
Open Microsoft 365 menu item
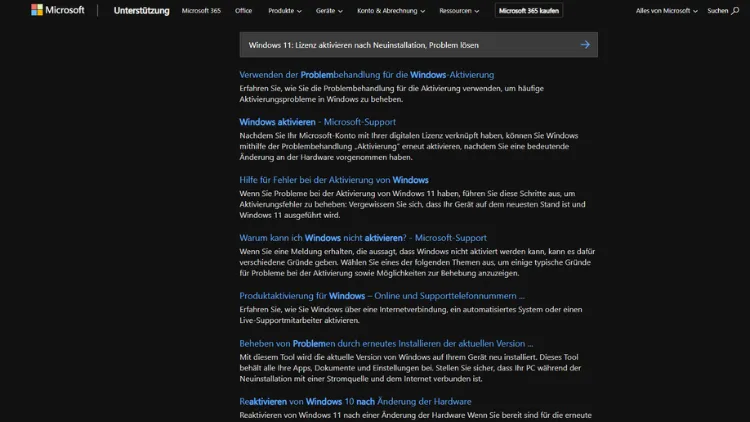click(x=201, y=11)
